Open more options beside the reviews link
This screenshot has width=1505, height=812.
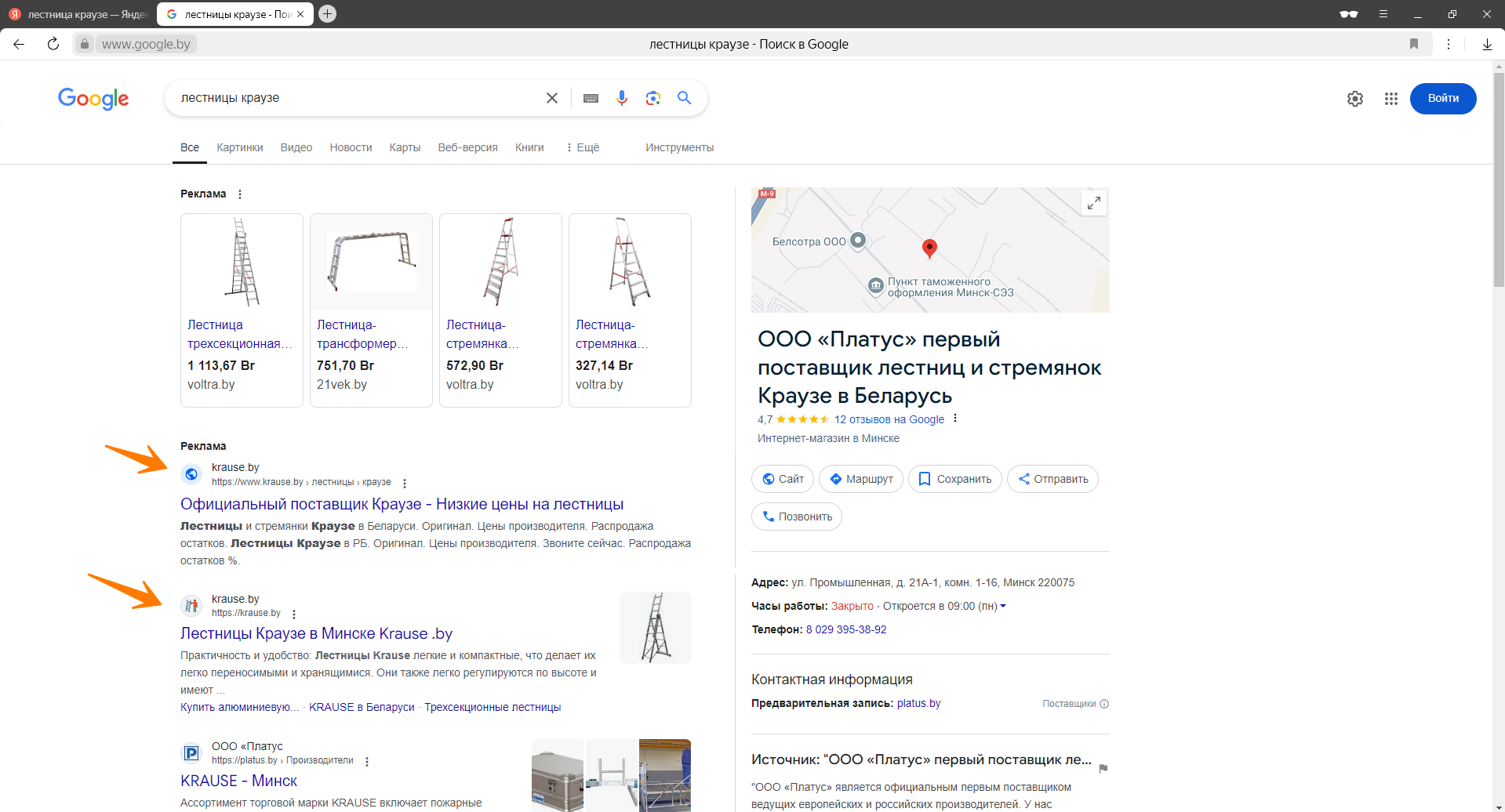pyautogui.click(x=955, y=419)
